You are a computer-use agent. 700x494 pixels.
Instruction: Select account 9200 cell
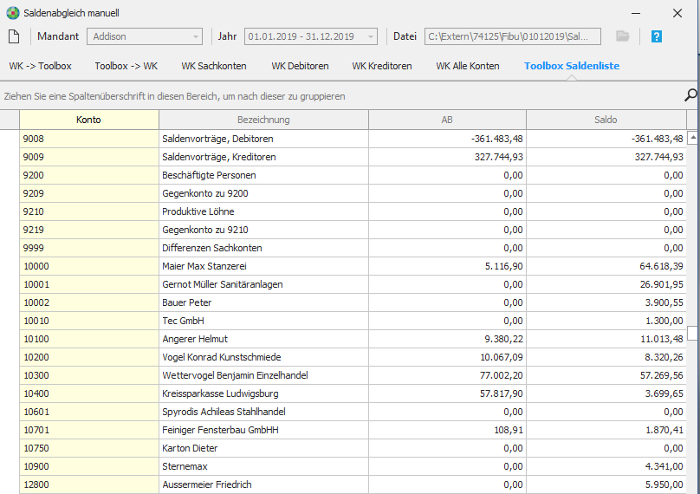coord(89,175)
